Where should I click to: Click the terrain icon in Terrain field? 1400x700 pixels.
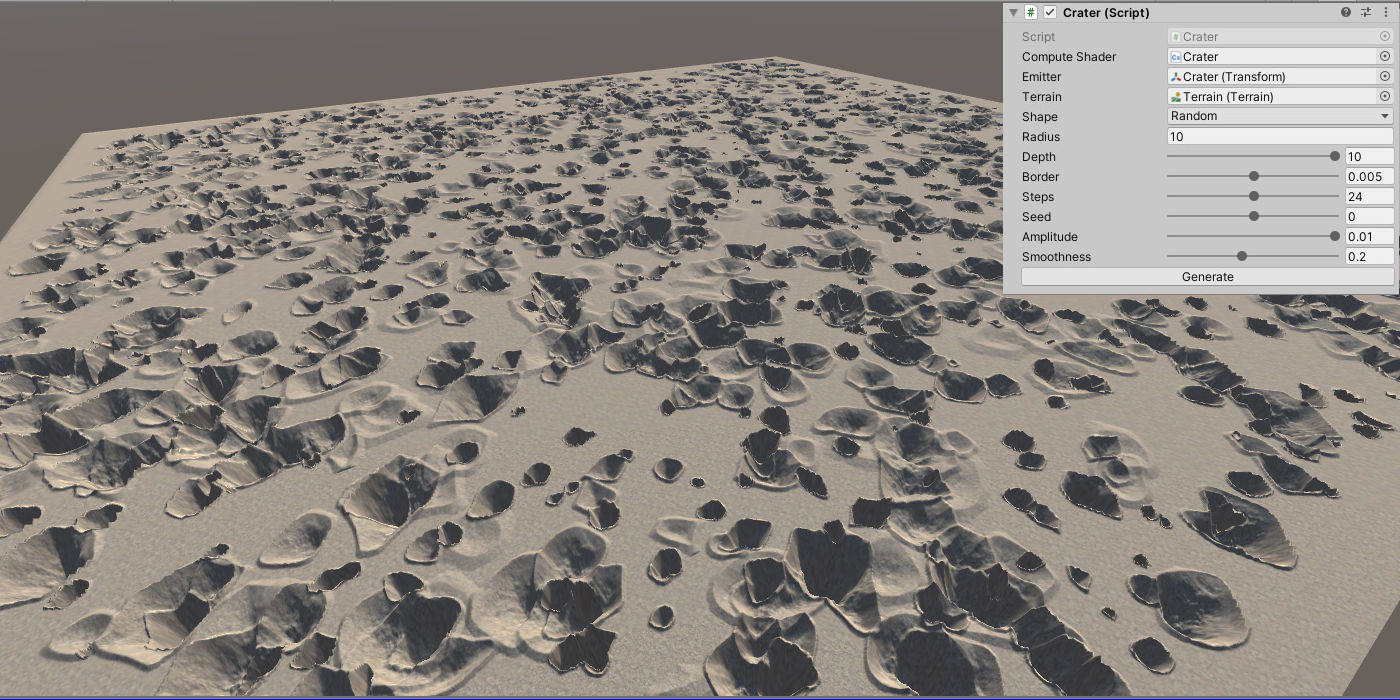1176,97
